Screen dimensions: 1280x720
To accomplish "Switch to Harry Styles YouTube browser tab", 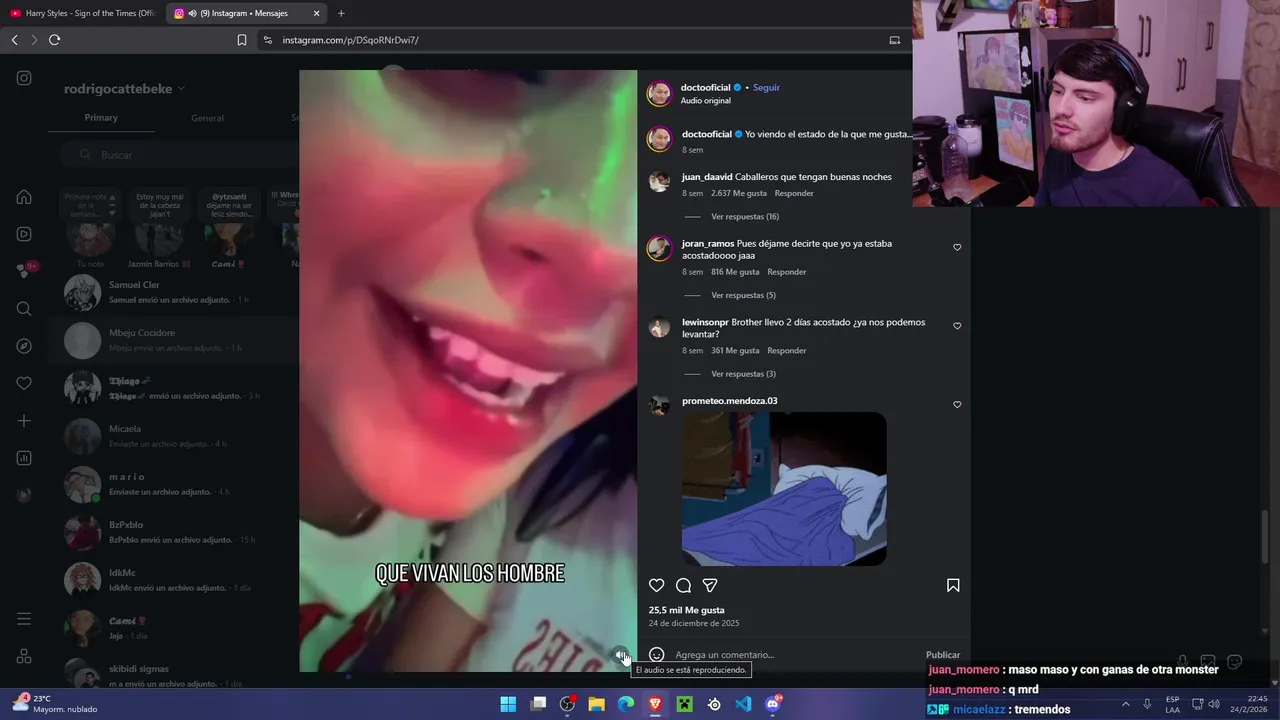I will [x=82, y=13].
